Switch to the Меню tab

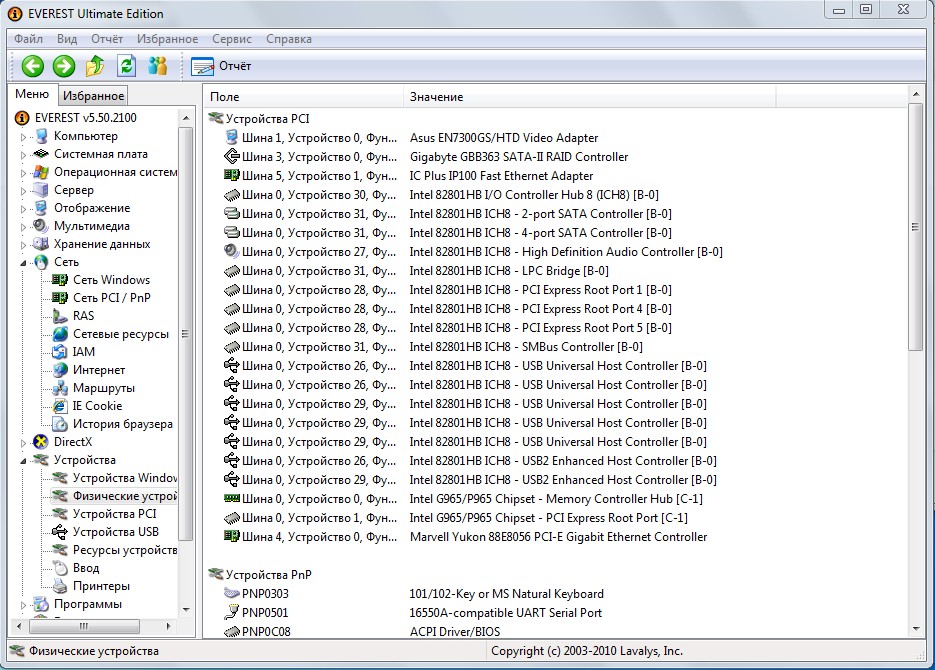click(x=32, y=94)
